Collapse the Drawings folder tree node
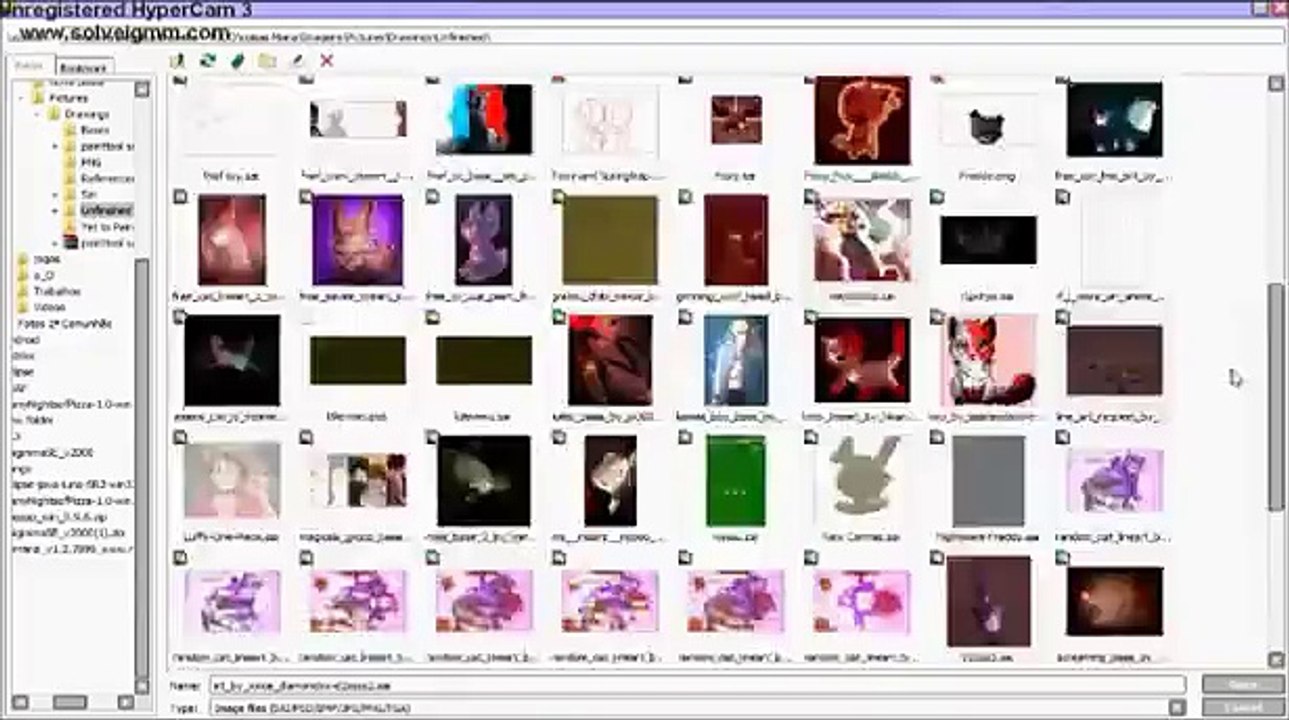The width and height of the screenshot is (1289, 720). (40, 114)
